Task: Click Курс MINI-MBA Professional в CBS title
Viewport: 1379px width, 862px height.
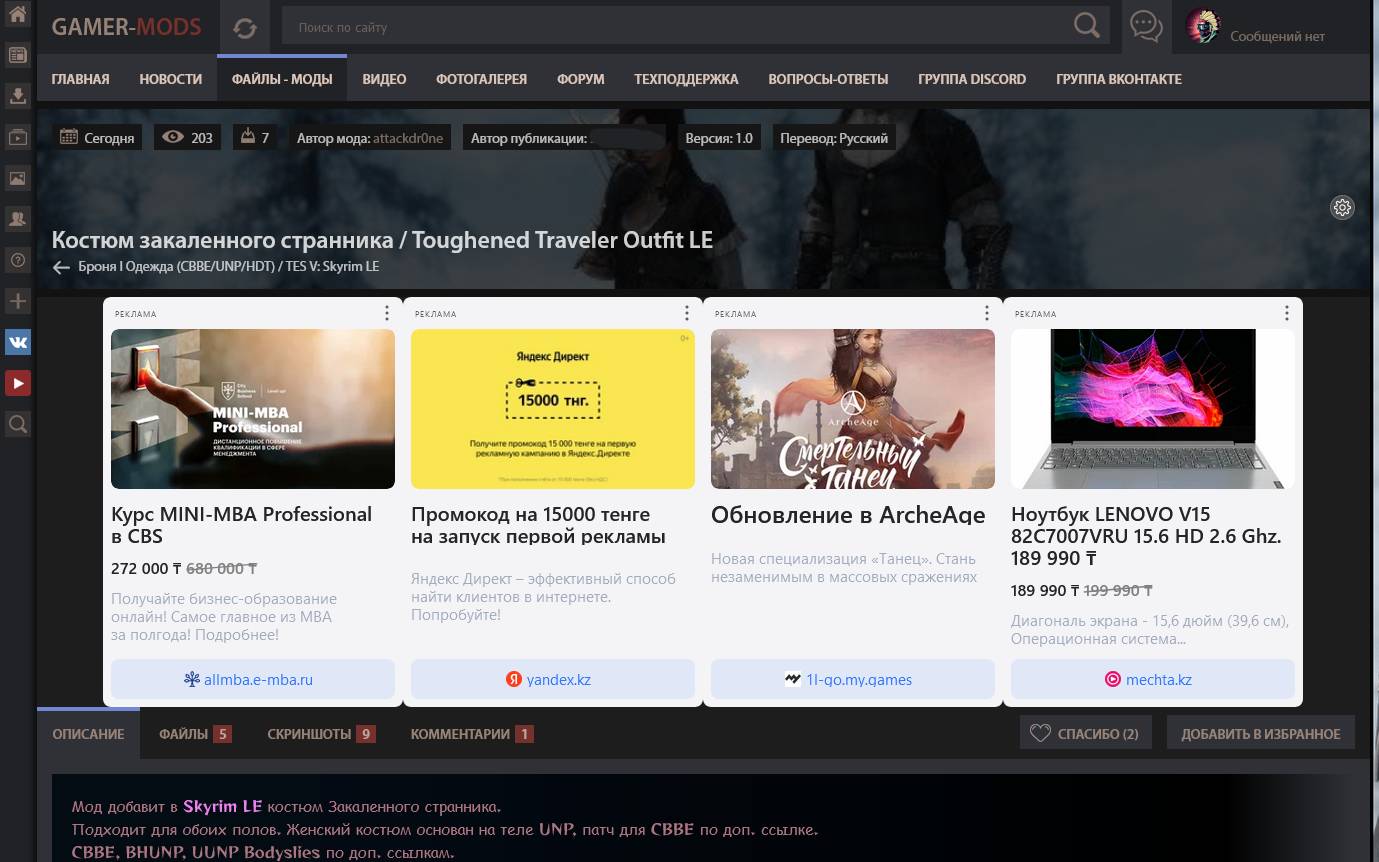Action: pyautogui.click(x=241, y=526)
